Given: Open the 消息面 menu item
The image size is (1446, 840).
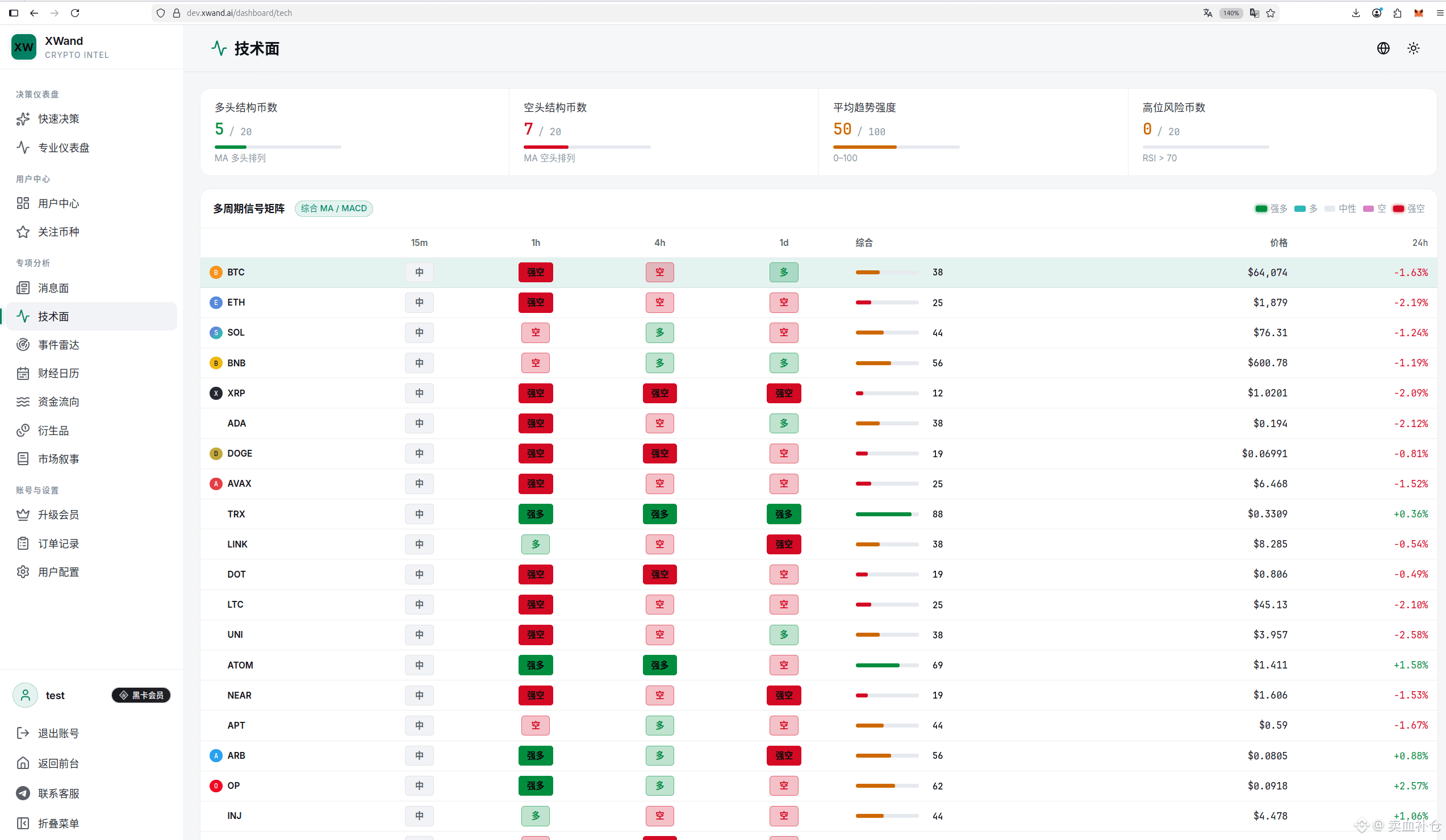Looking at the screenshot, I should pos(92,288).
